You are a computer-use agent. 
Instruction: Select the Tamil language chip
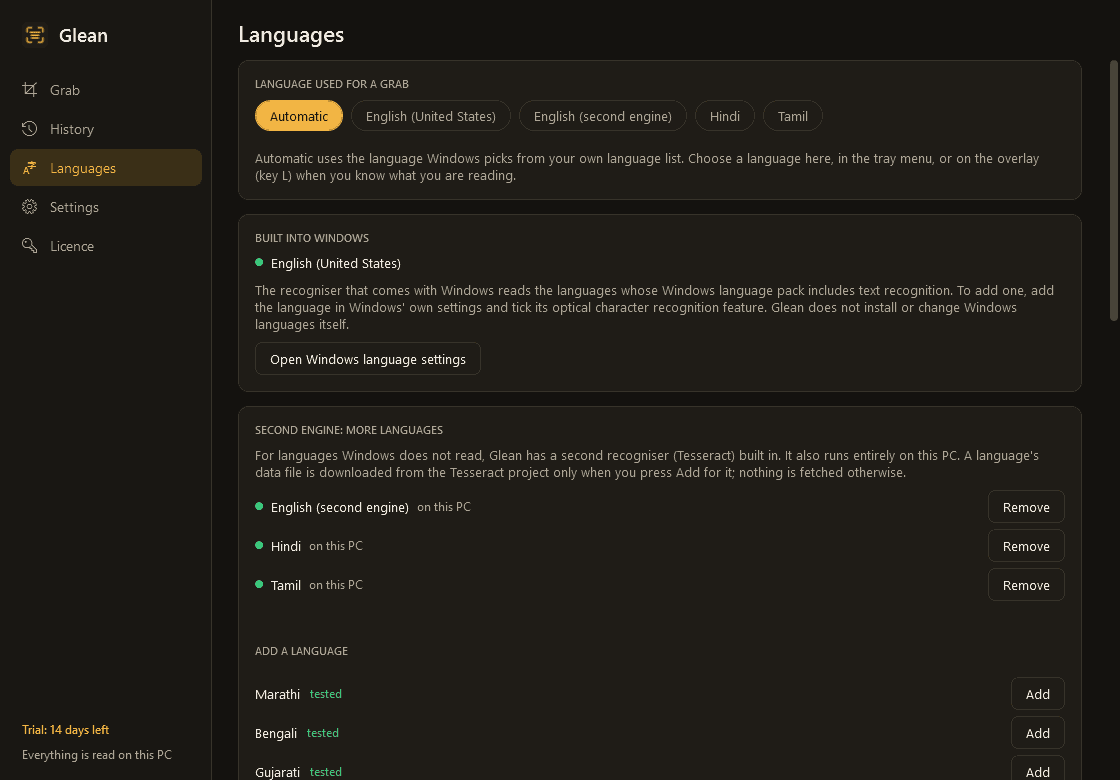793,116
